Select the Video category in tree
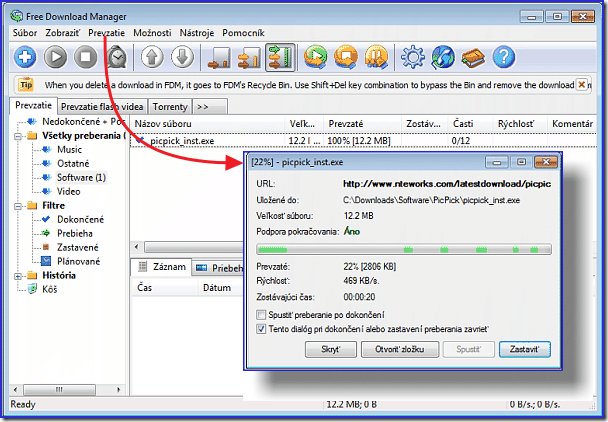 pyautogui.click(x=69, y=191)
